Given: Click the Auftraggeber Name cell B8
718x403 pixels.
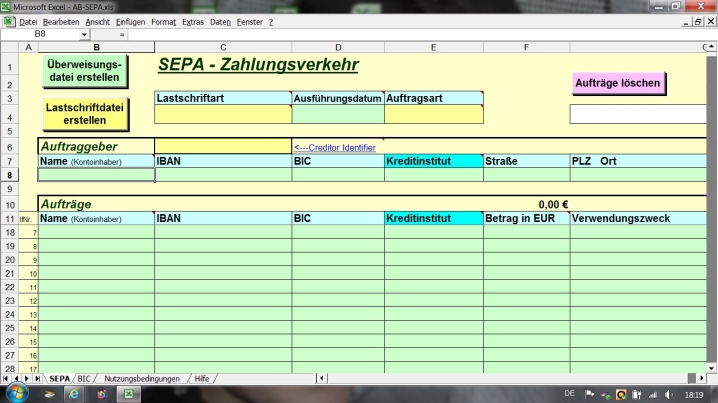Looking at the screenshot, I should coord(96,175).
